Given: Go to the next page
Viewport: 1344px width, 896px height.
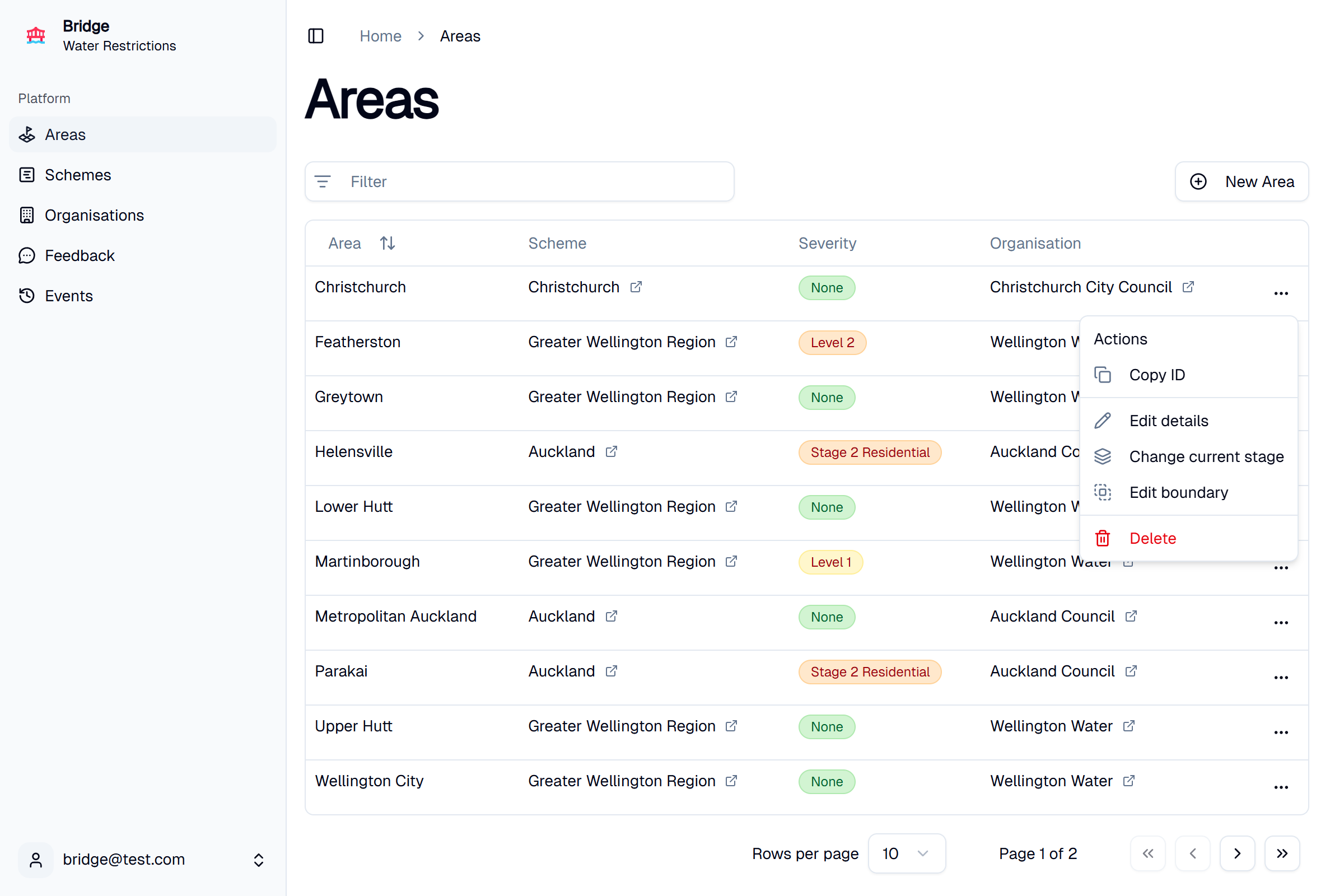Looking at the screenshot, I should [x=1237, y=853].
